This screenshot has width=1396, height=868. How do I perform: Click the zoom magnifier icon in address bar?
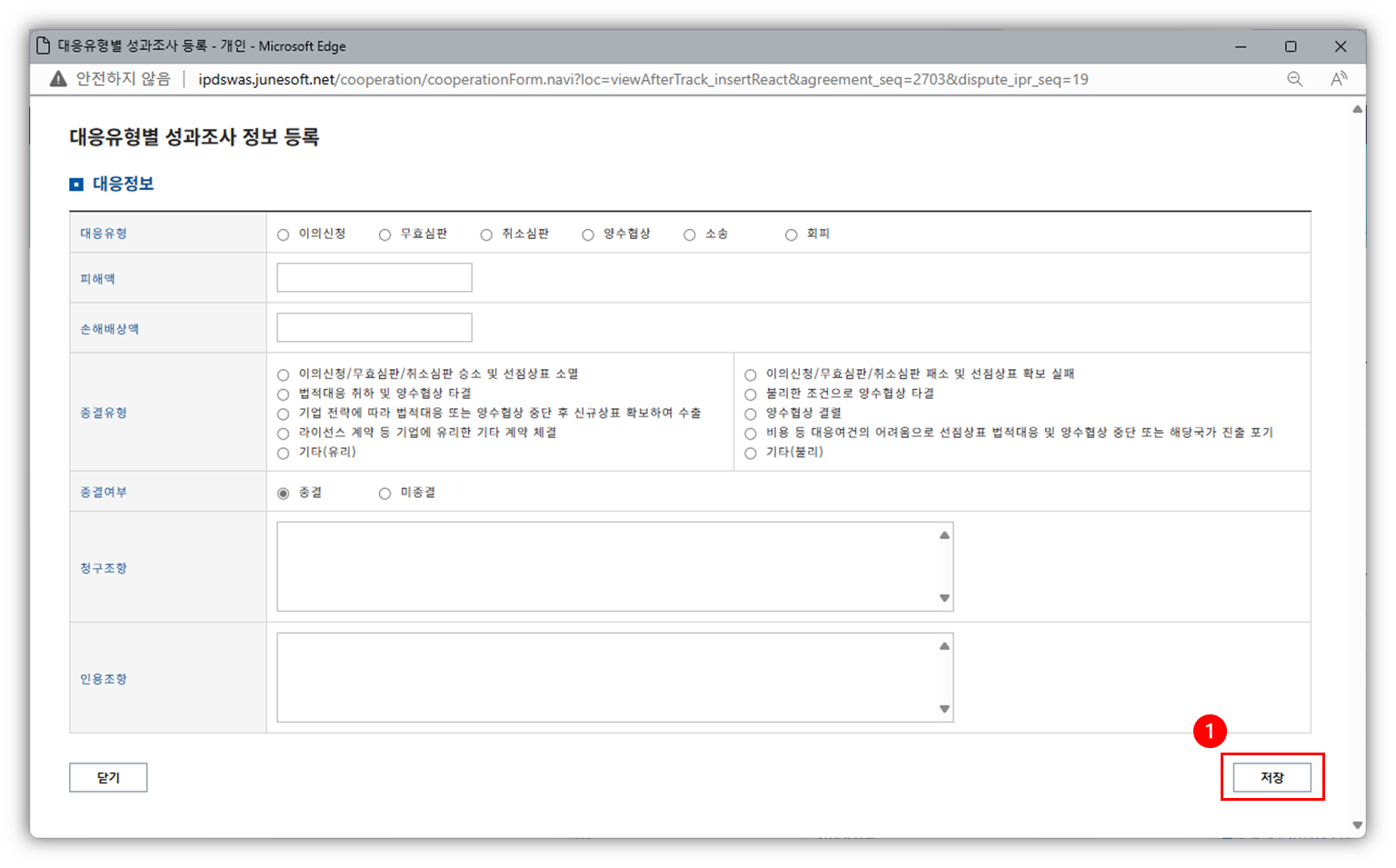[1294, 79]
